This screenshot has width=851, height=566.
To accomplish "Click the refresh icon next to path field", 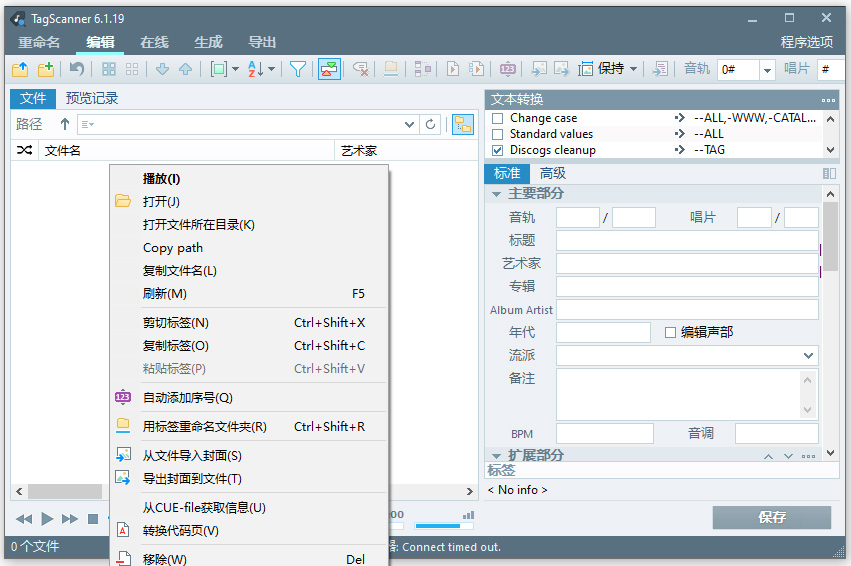I will [430, 124].
